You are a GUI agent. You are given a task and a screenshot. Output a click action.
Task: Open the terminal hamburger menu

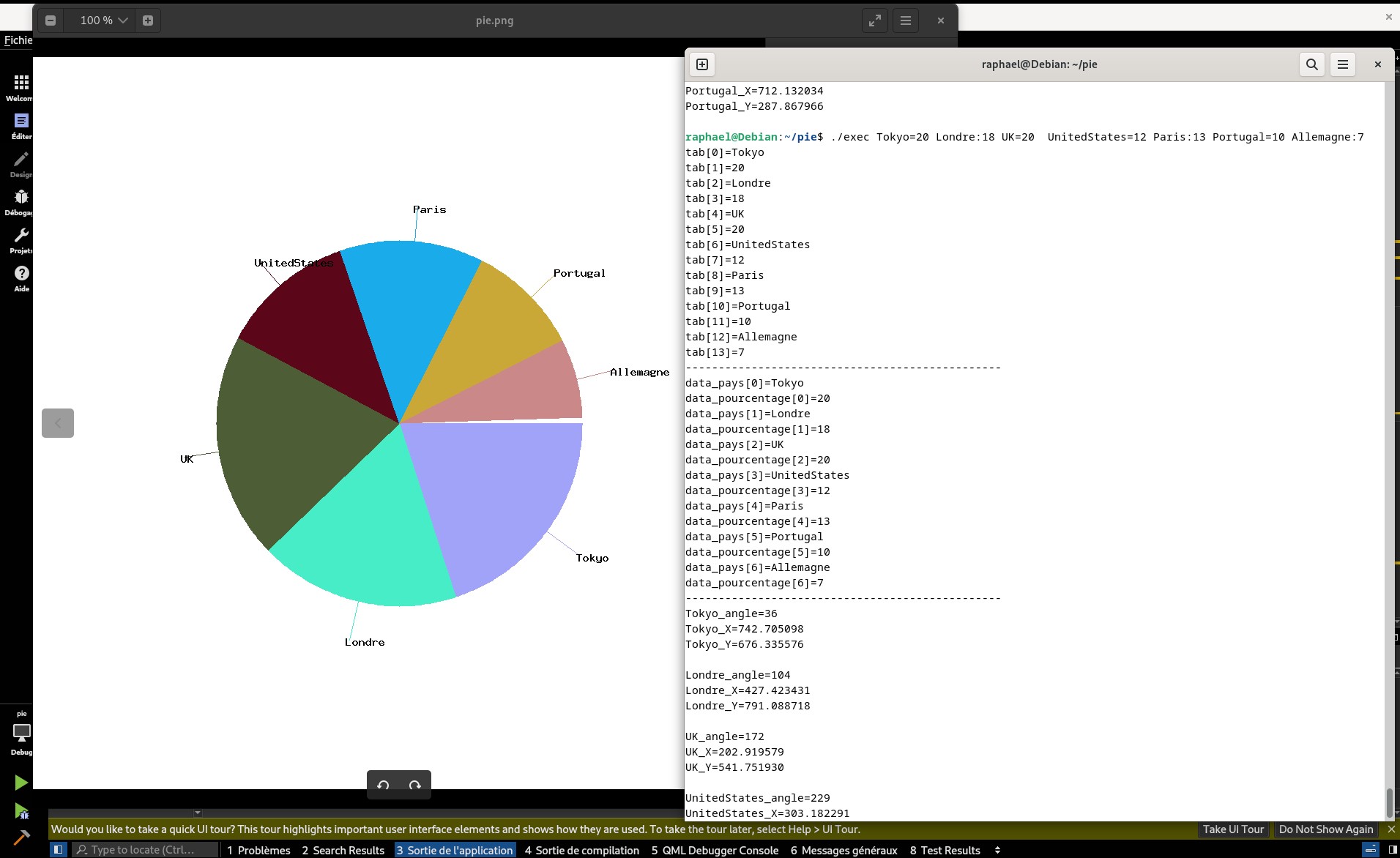click(x=1343, y=64)
